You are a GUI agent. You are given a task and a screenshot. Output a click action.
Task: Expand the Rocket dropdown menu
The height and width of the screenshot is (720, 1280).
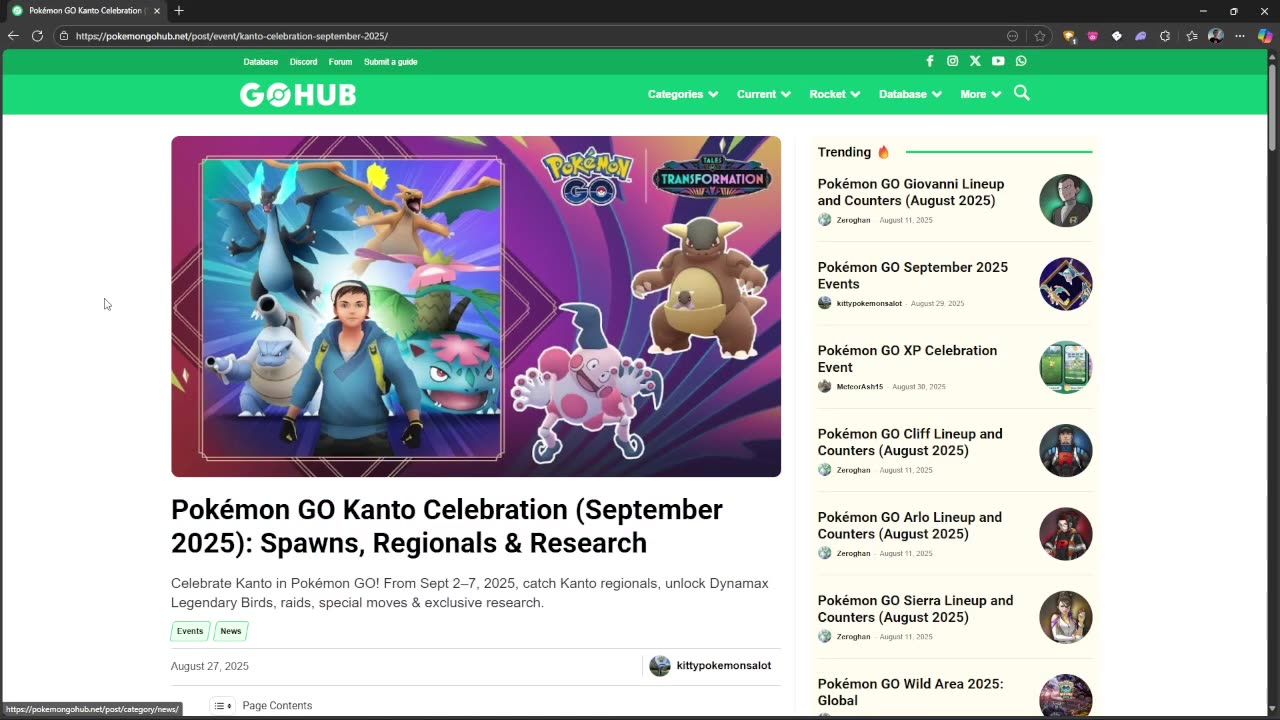point(835,94)
